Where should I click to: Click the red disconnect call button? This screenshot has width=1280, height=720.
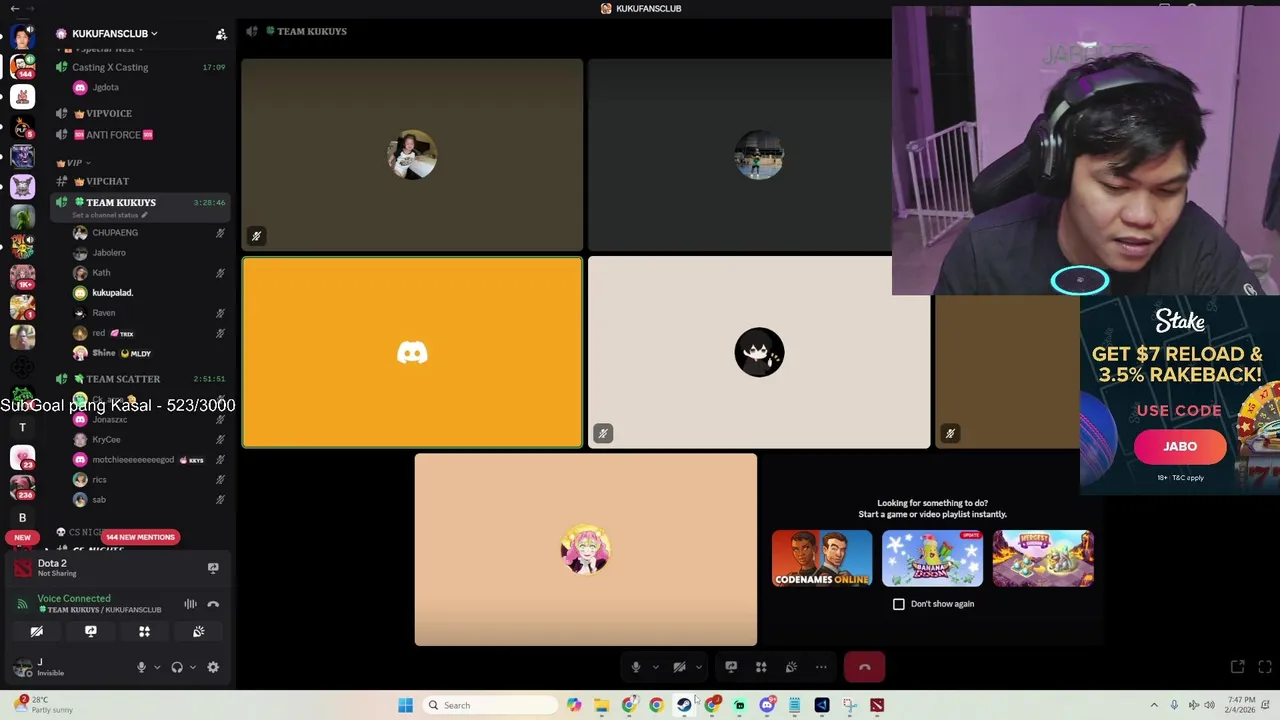(x=865, y=667)
